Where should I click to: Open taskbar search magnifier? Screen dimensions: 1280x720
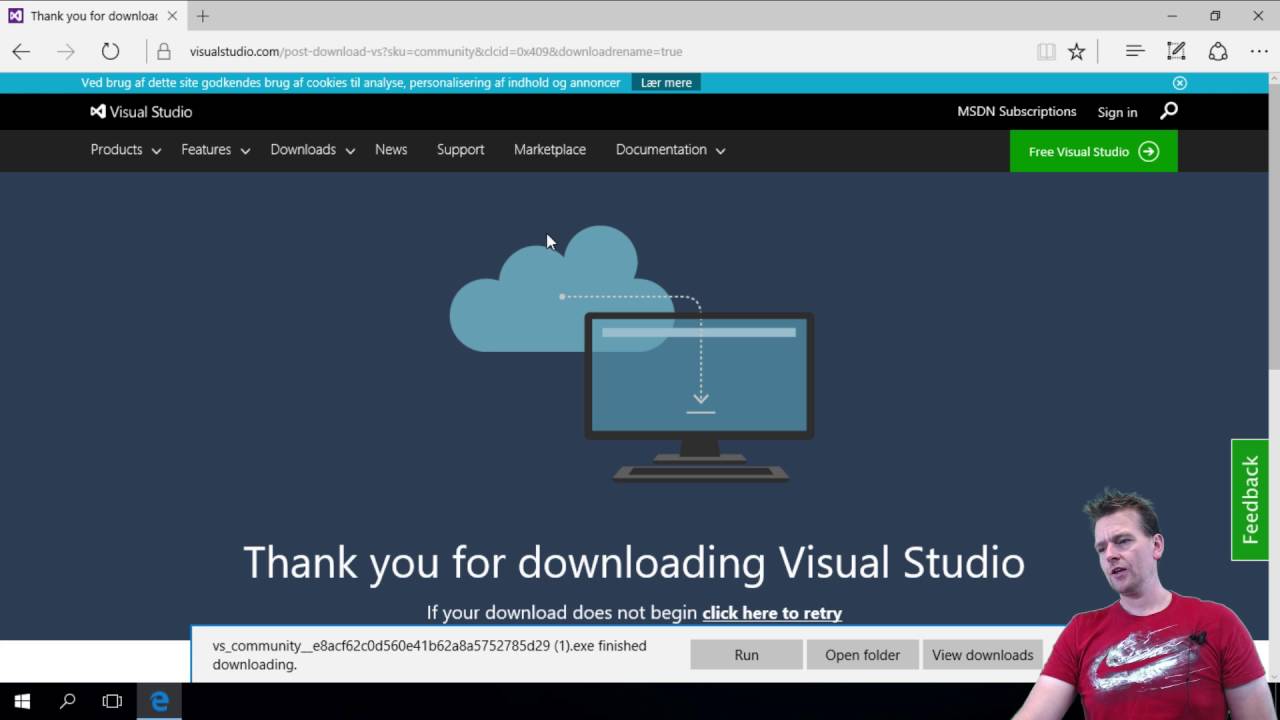(x=67, y=701)
